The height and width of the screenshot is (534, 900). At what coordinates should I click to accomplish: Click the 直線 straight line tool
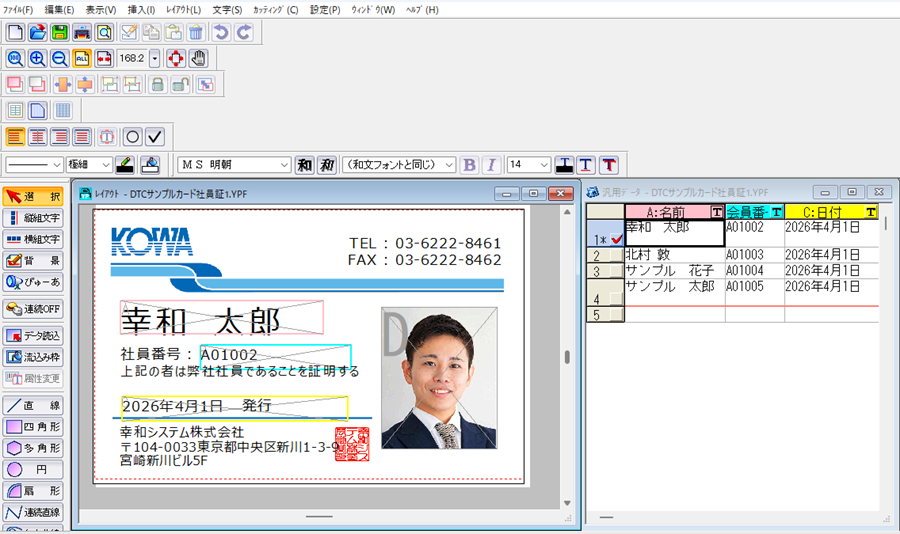tap(33, 406)
